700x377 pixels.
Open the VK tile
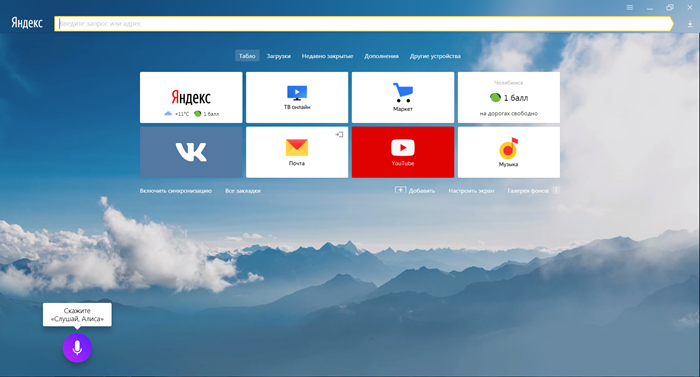coord(191,152)
